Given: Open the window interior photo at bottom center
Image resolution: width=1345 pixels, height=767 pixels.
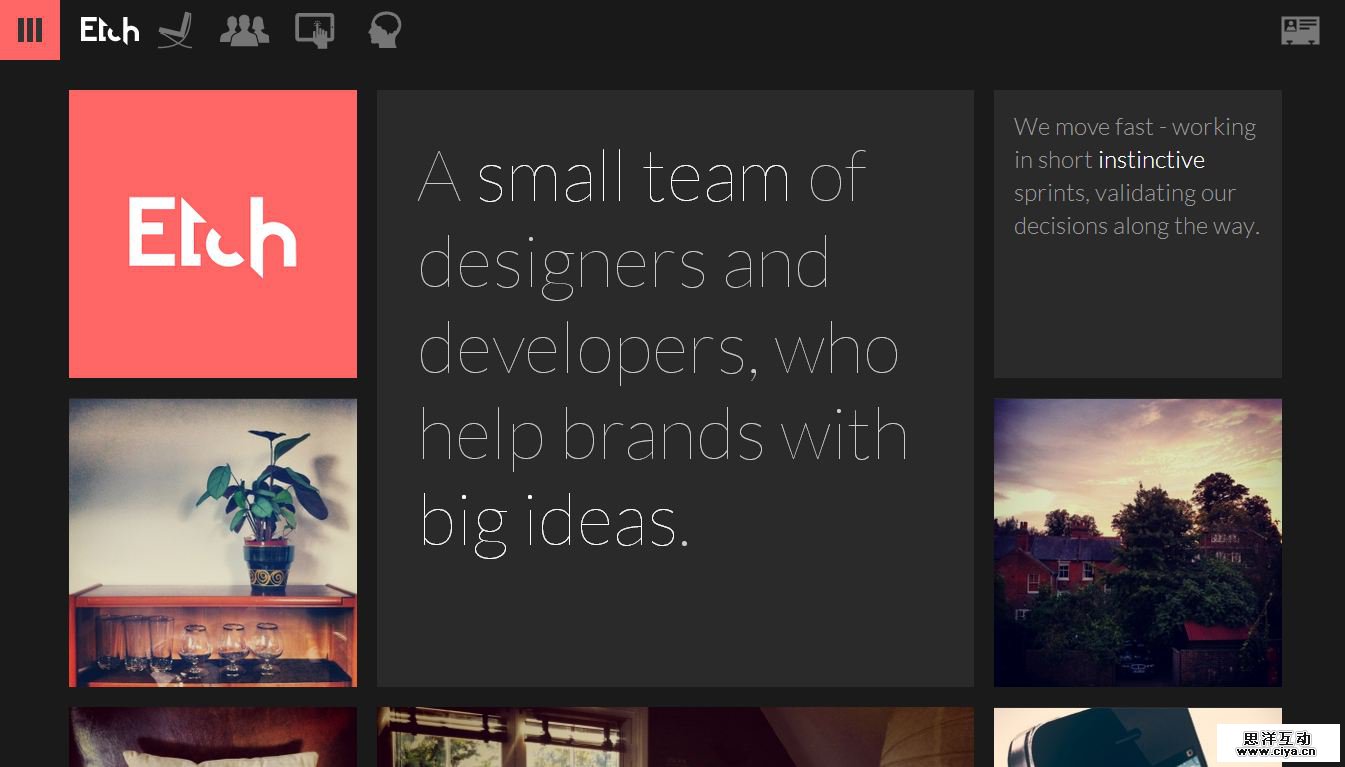Looking at the screenshot, I should [675, 738].
